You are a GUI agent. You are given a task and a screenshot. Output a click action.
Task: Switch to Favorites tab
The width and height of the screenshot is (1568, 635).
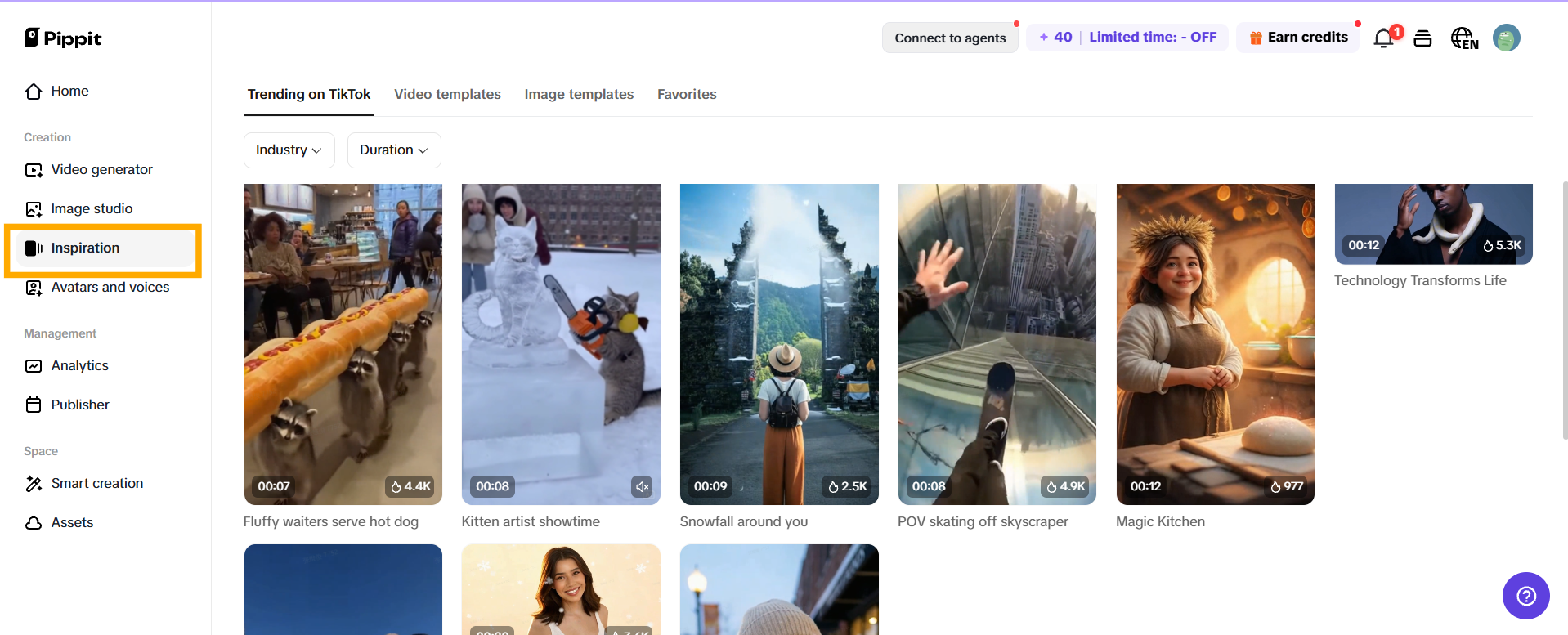(x=687, y=94)
